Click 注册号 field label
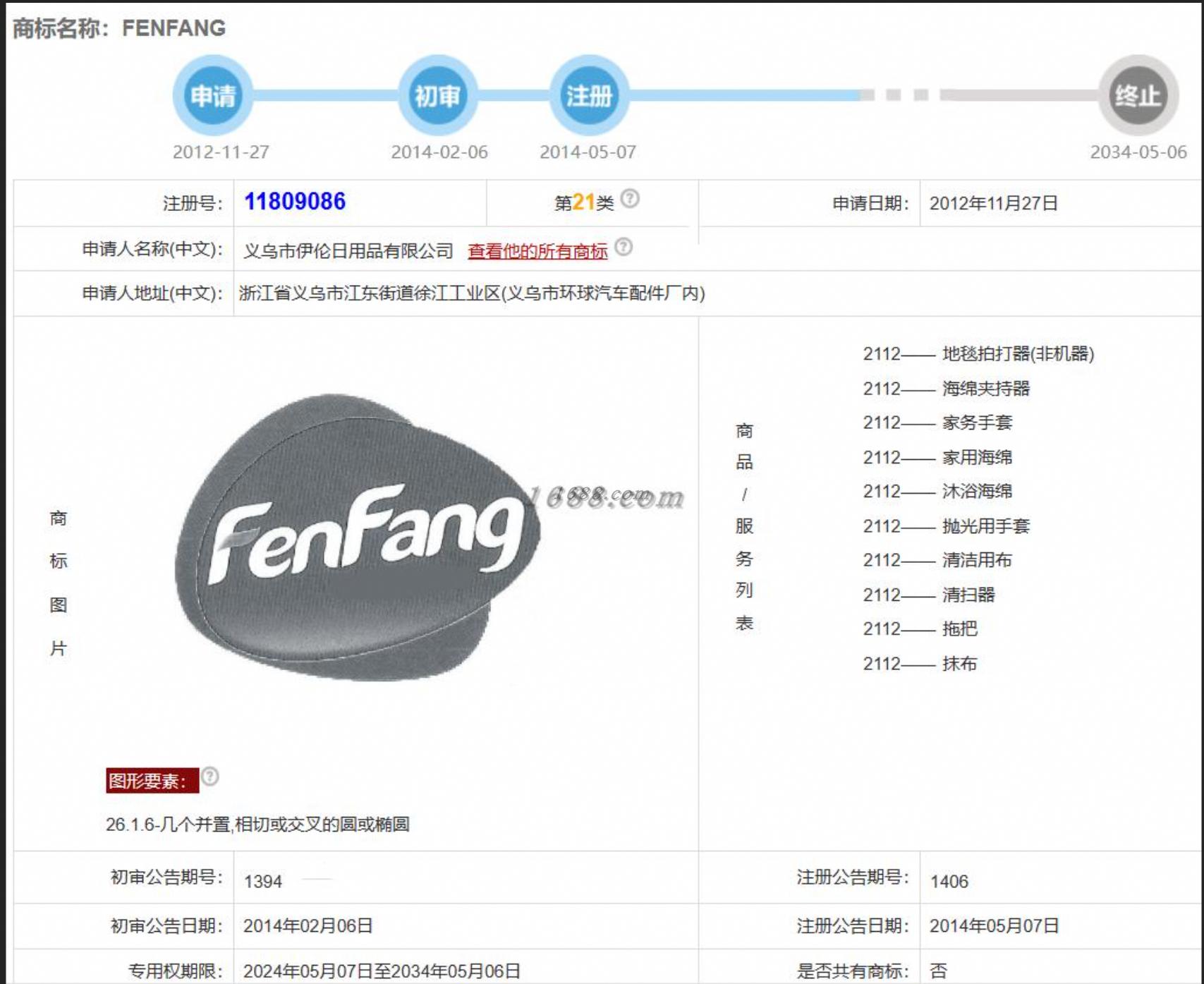This screenshot has width=1204, height=984. pos(193,203)
